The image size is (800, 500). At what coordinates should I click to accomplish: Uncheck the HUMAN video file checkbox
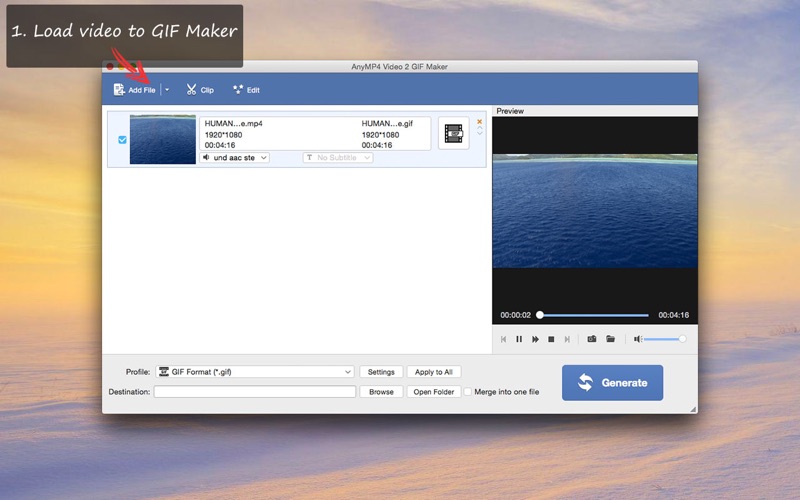pos(122,139)
